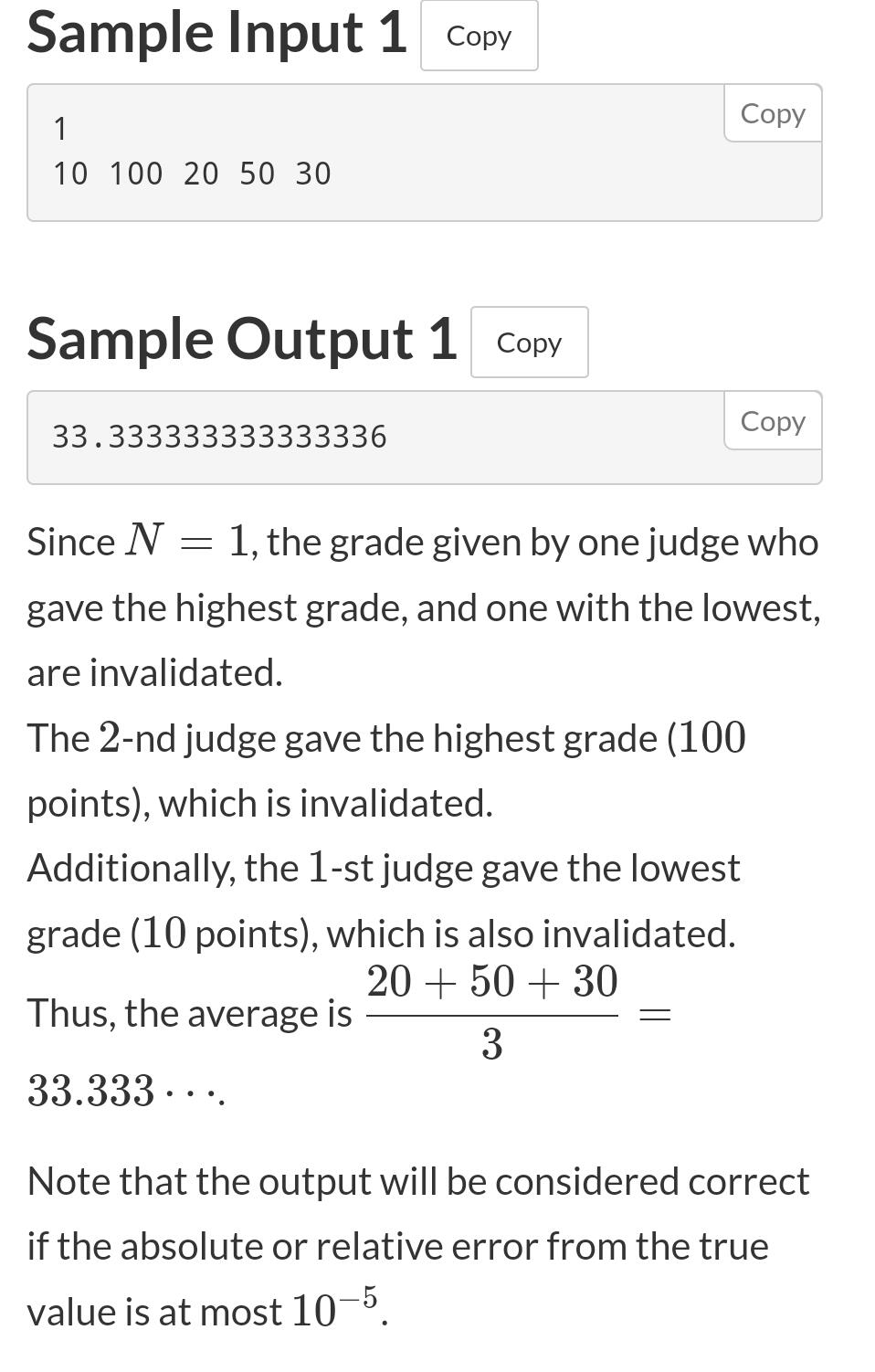
Task: Click the N = 1 math expression
Action: tap(186, 541)
